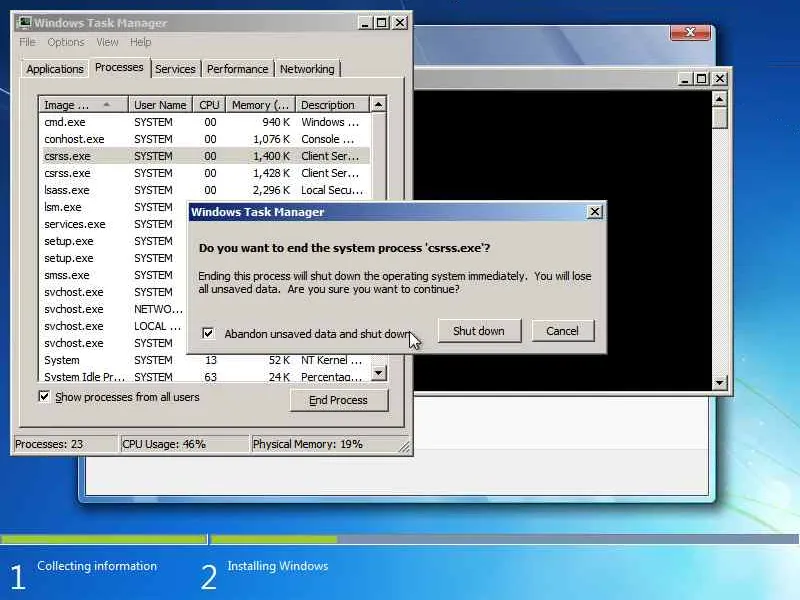Click process list scroll down arrow
The width and height of the screenshot is (800, 600).
click(x=378, y=373)
